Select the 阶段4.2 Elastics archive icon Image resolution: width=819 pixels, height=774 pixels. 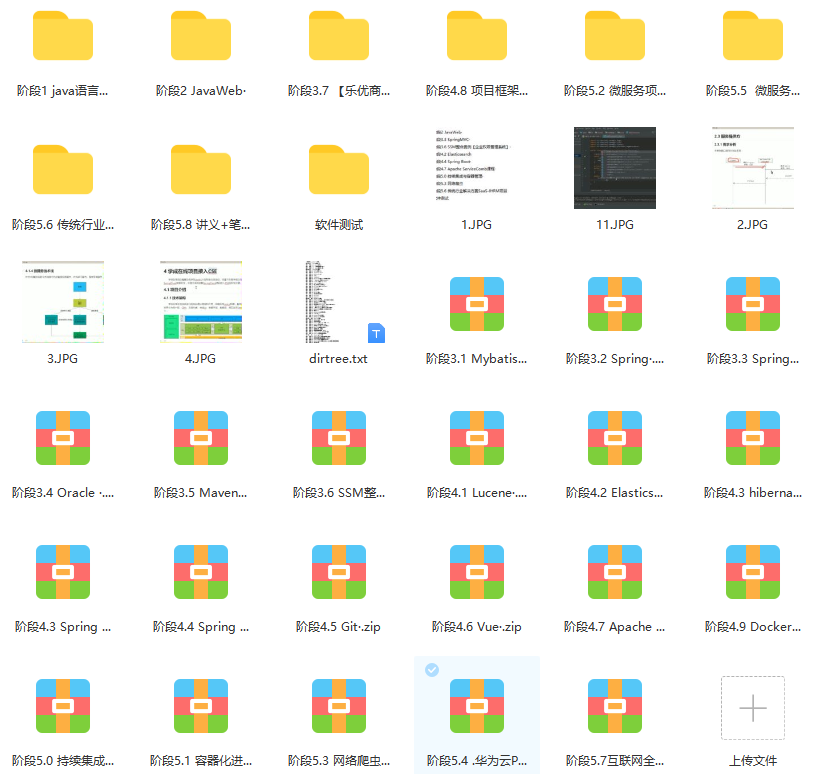pos(615,437)
